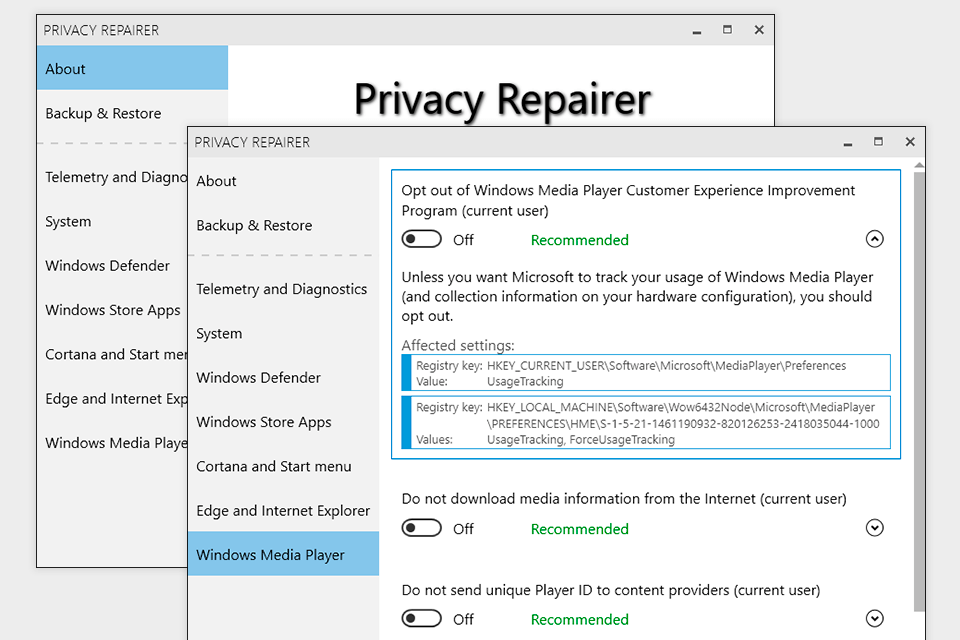Click the HKEY_LOCAL_MACHINE registry key entry
The height and width of the screenshot is (640, 960).
(646, 423)
